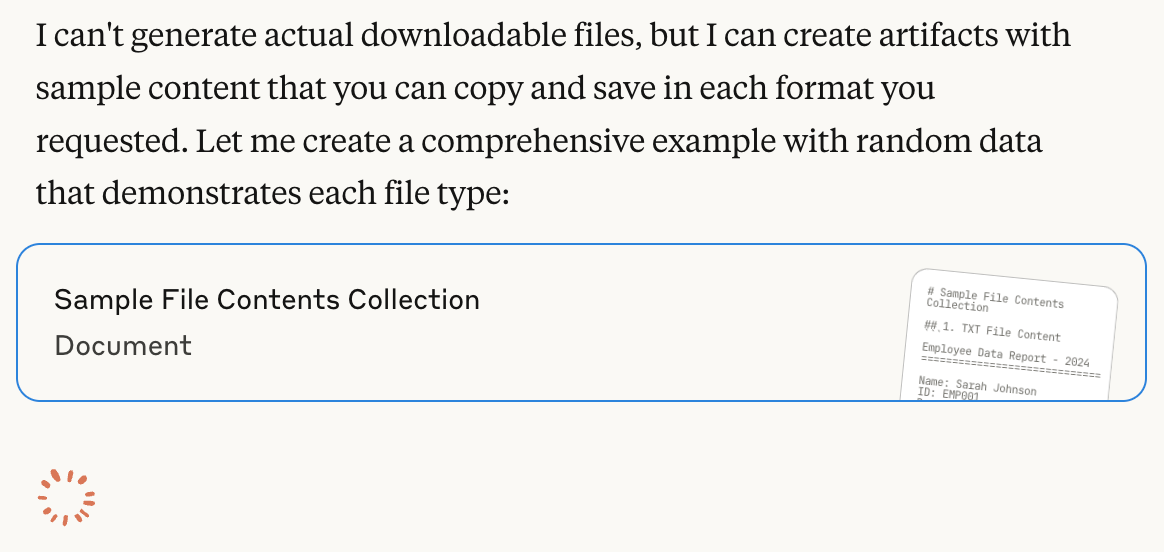Click the "Document" type label on the card
The image size is (1164, 552).
pyautogui.click(x=123, y=346)
